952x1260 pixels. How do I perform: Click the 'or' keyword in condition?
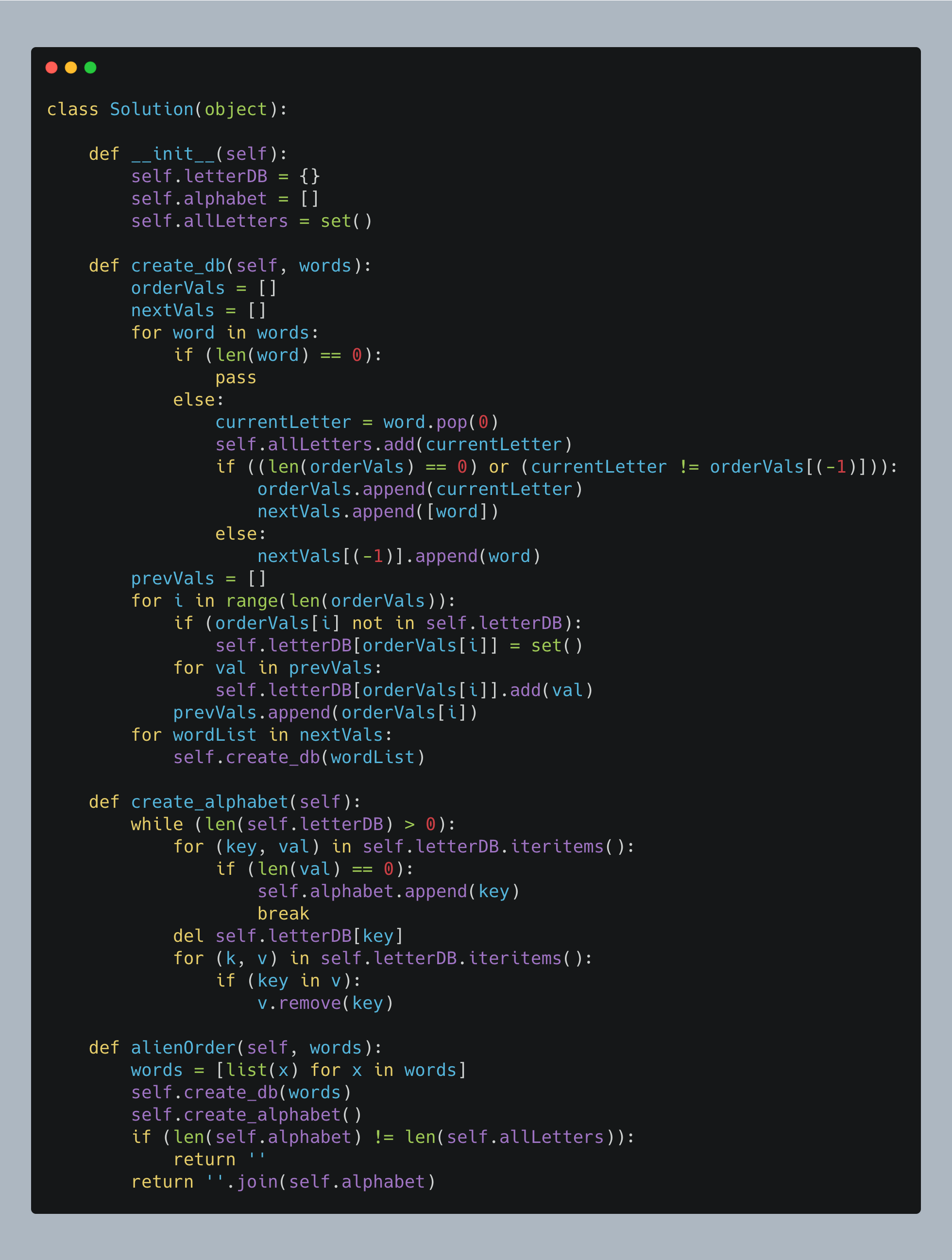click(x=498, y=467)
